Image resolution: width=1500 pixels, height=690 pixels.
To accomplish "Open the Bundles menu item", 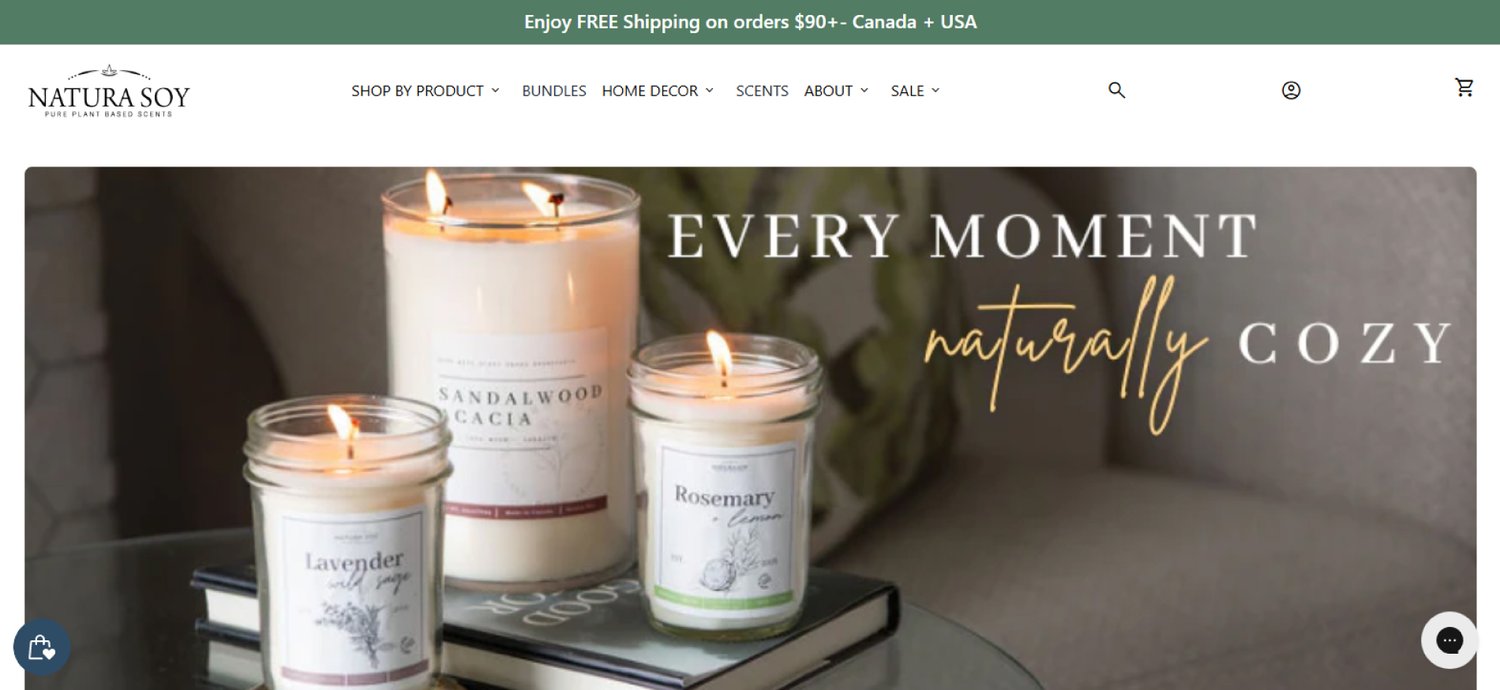I will click(554, 91).
